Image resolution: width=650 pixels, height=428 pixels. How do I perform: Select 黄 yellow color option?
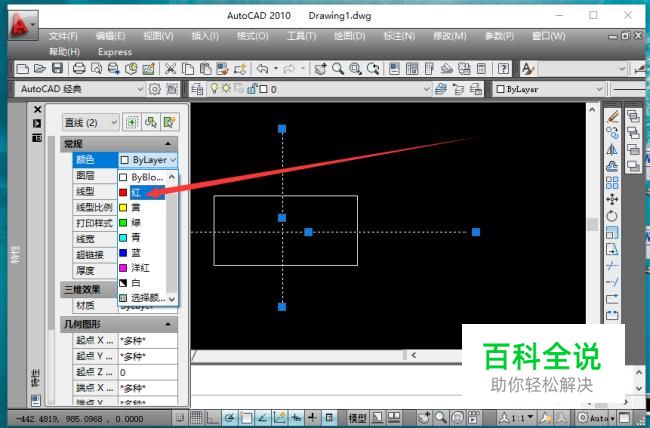[143, 207]
